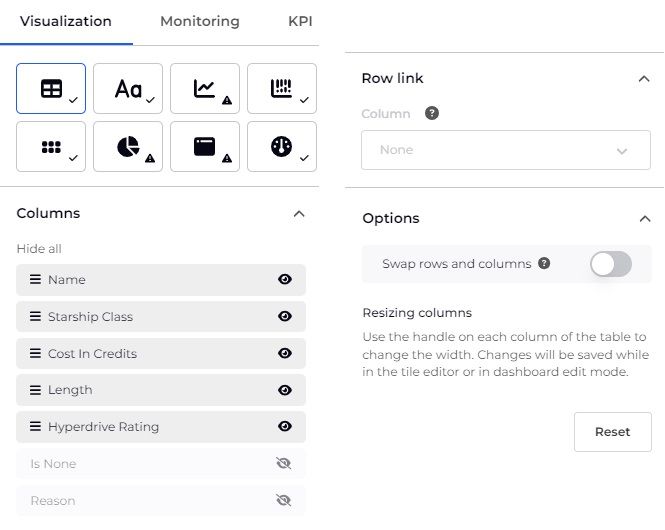Click the Hyperdrive Rating label

(x=103, y=427)
